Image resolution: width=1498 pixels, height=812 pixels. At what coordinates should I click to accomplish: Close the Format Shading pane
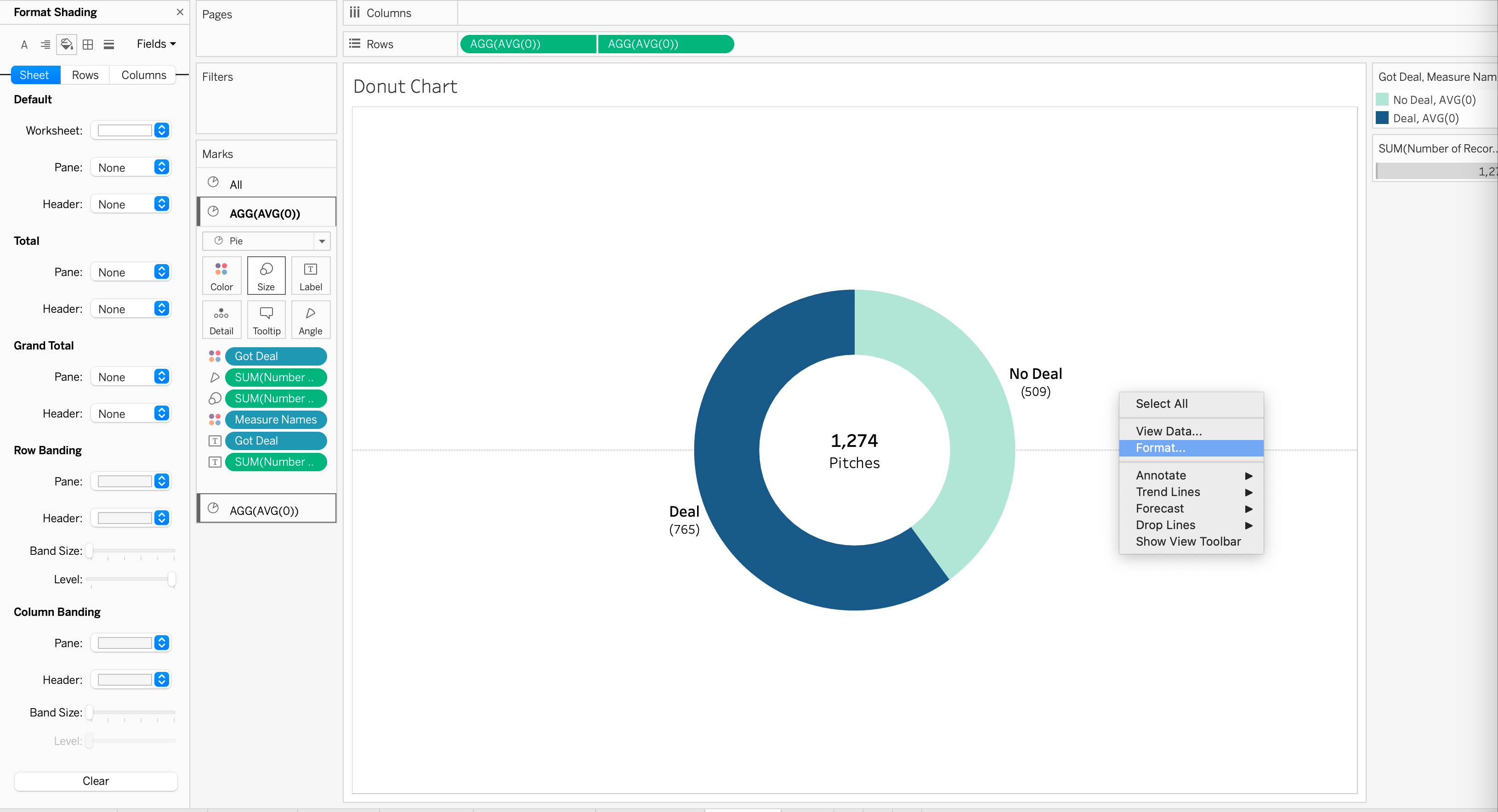click(x=180, y=12)
